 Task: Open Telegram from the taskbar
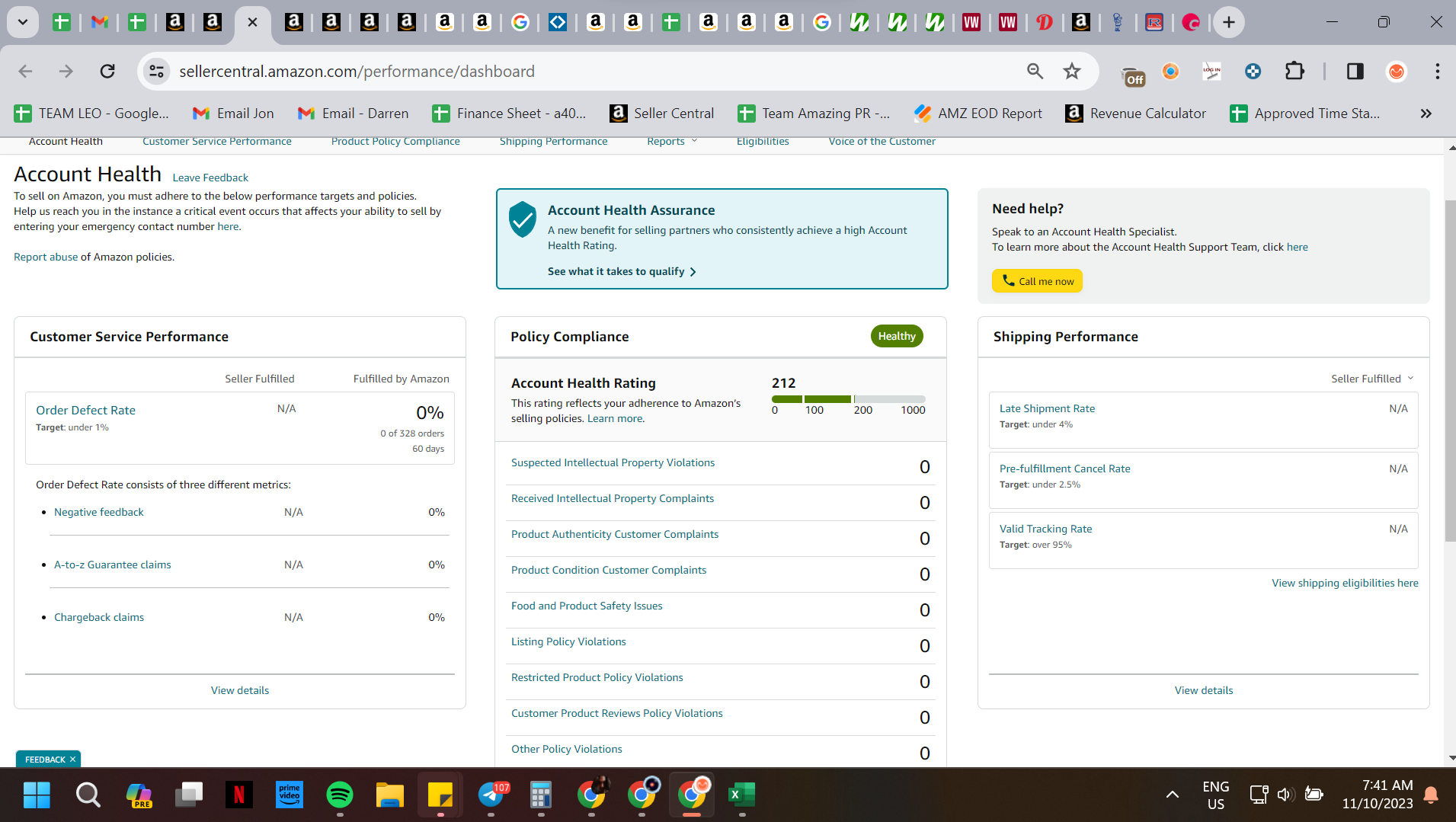coord(491,795)
